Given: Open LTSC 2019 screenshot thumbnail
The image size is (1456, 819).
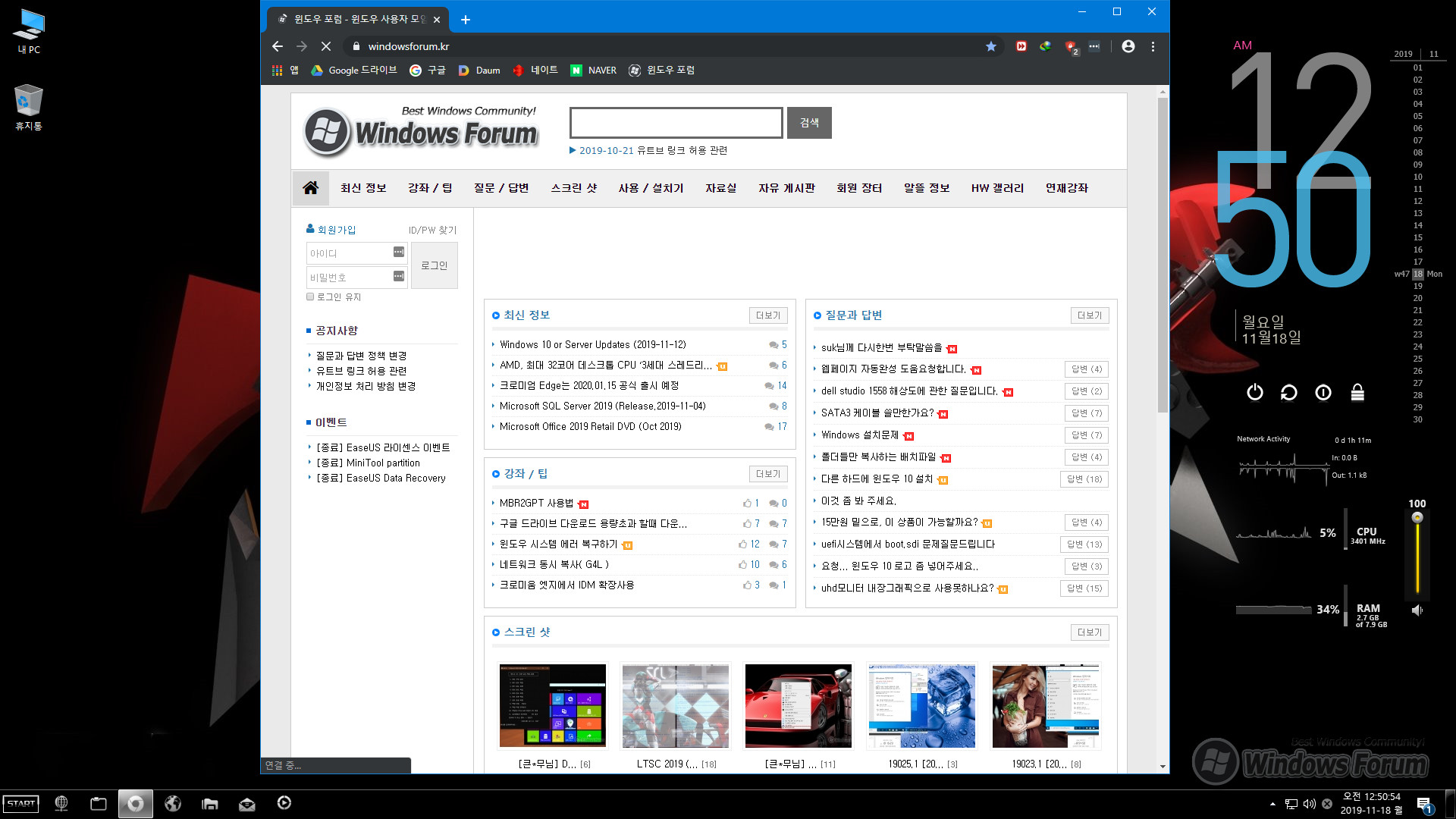Looking at the screenshot, I should [x=675, y=706].
